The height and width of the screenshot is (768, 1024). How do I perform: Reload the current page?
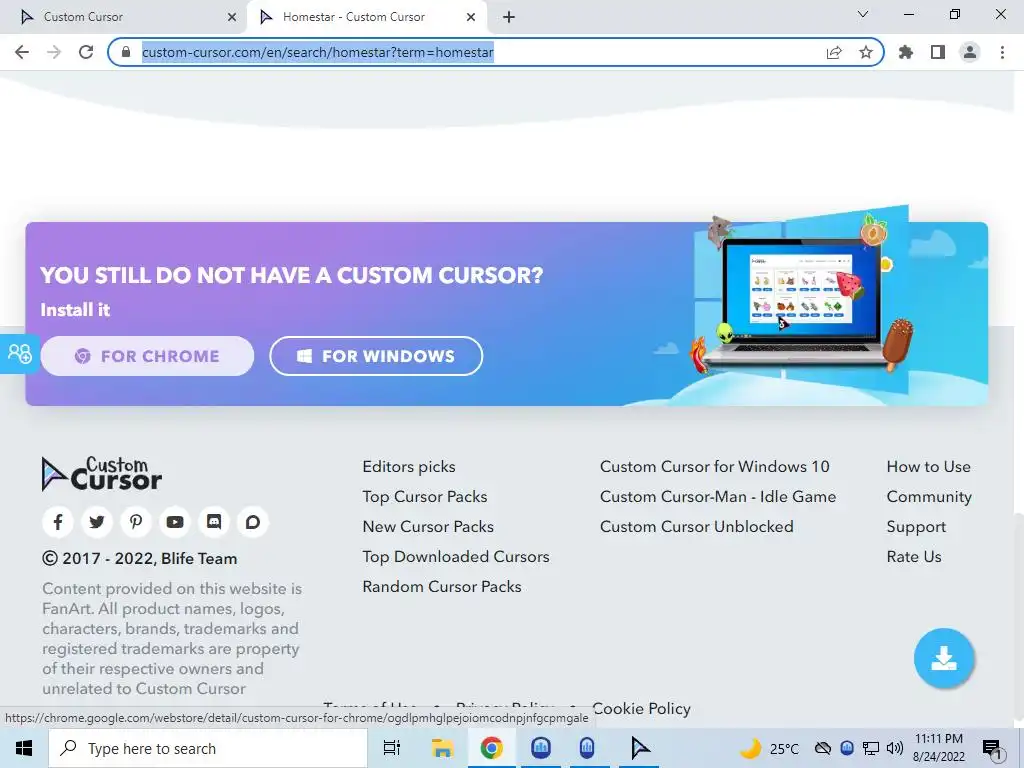tap(86, 52)
